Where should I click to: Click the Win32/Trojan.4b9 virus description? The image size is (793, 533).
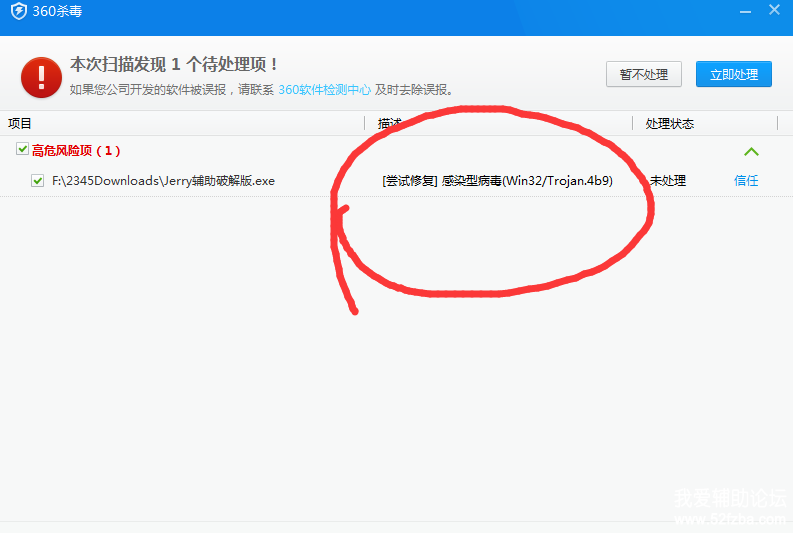point(497,181)
